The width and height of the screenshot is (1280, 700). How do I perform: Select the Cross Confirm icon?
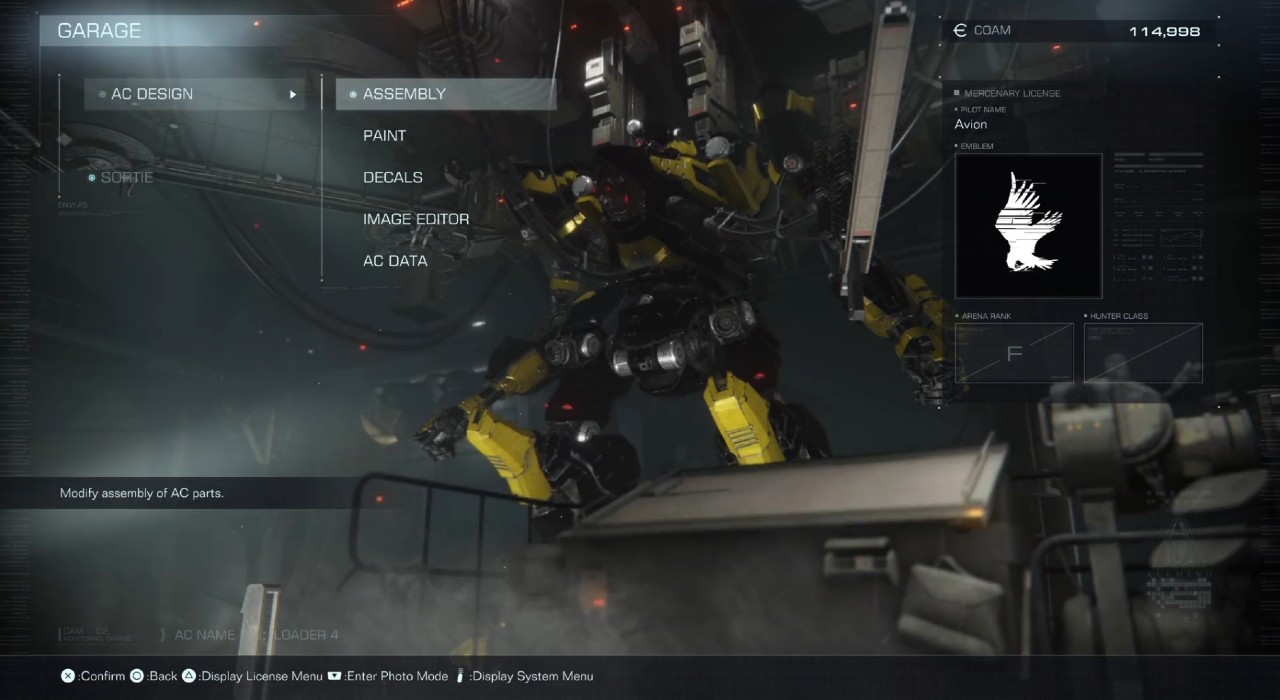[x=66, y=675]
